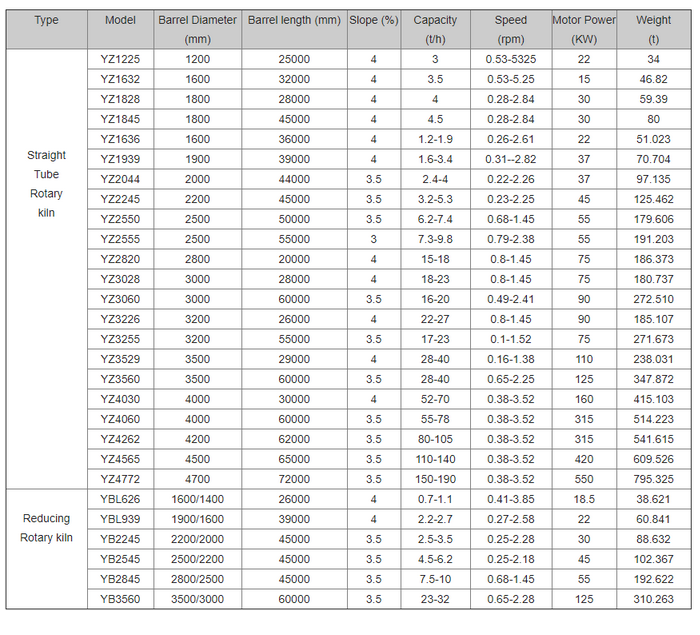Select the Weight (t) column header
Image resolution: width=700 pixels, height=635 pixels.
[654, 29]
